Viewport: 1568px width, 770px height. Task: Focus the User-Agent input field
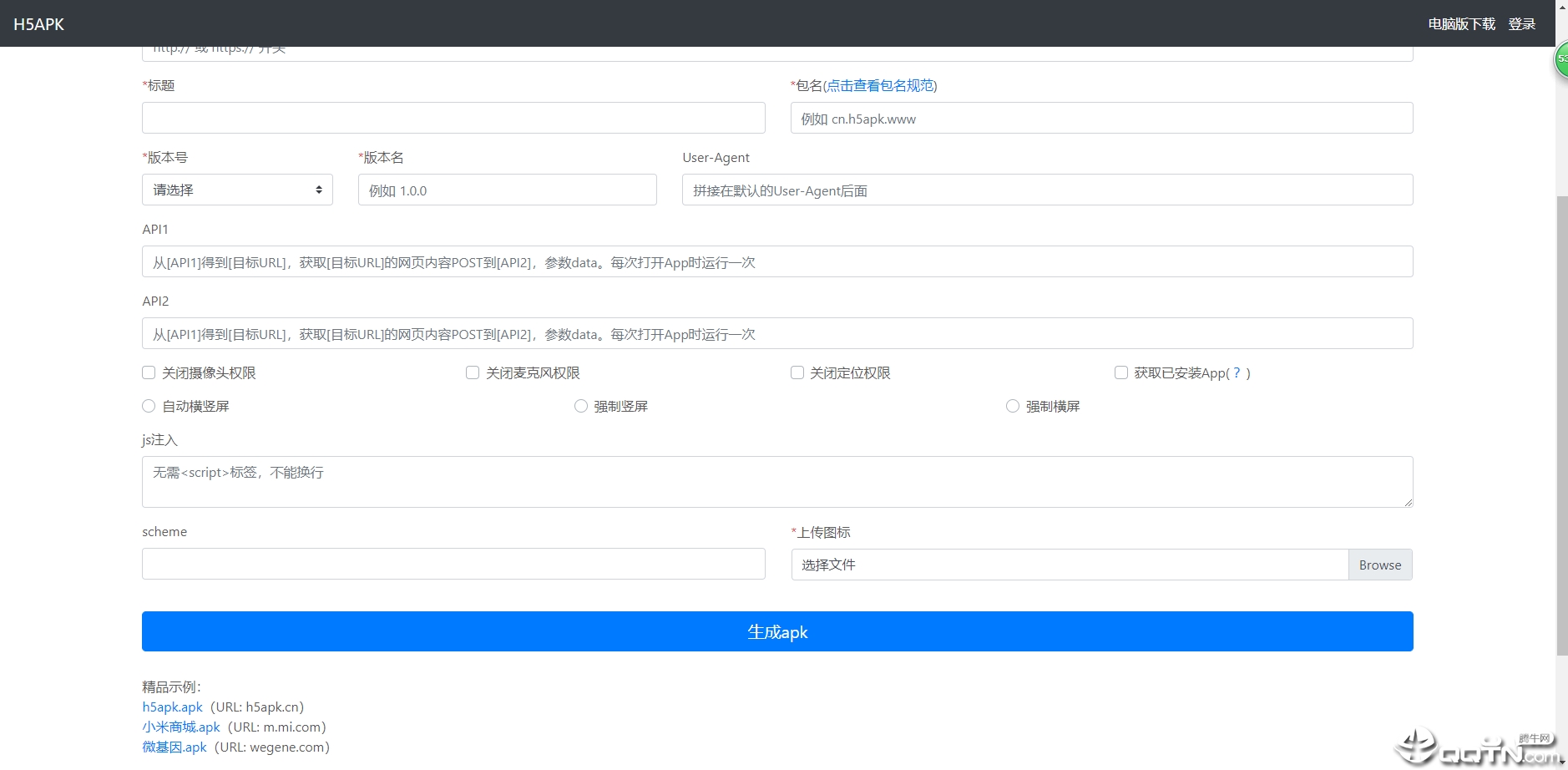pos(1047,190)
